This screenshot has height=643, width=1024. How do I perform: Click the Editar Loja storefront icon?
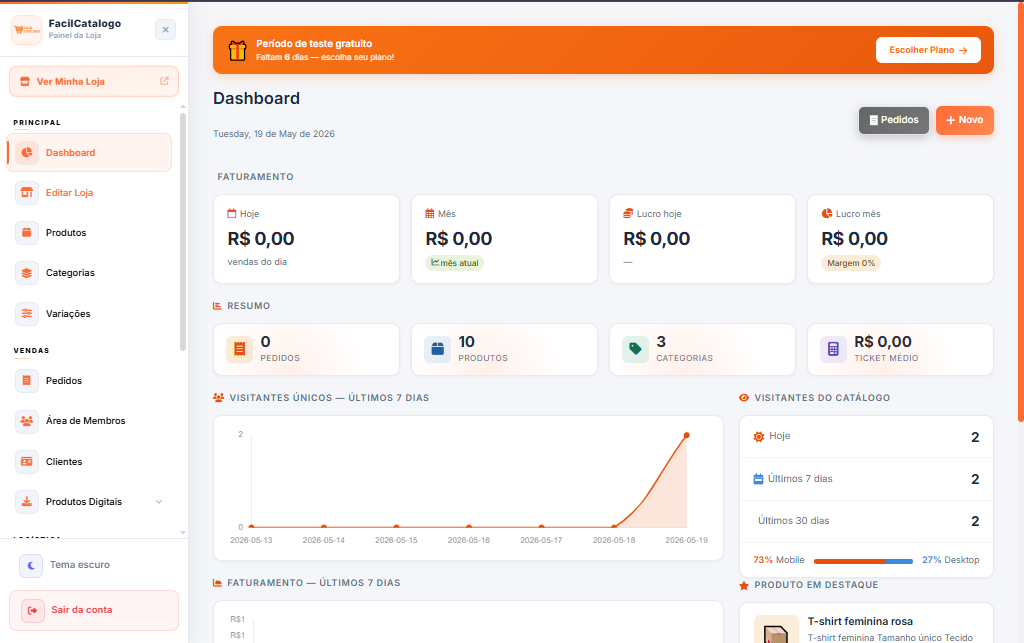tap(27, 193)
